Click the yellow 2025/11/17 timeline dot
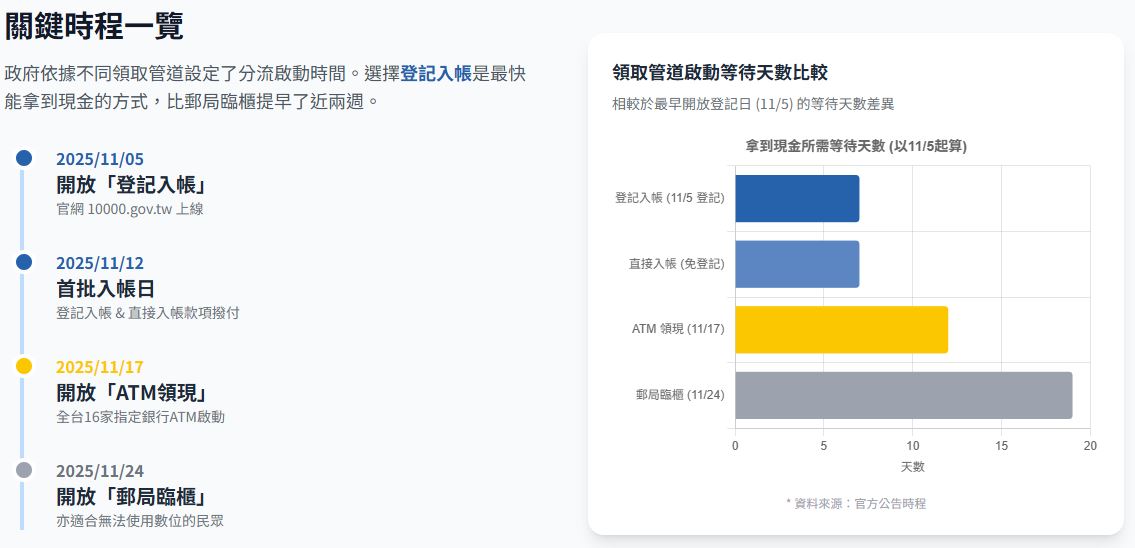Screen dimensions: 1135x548 [24, 366]
